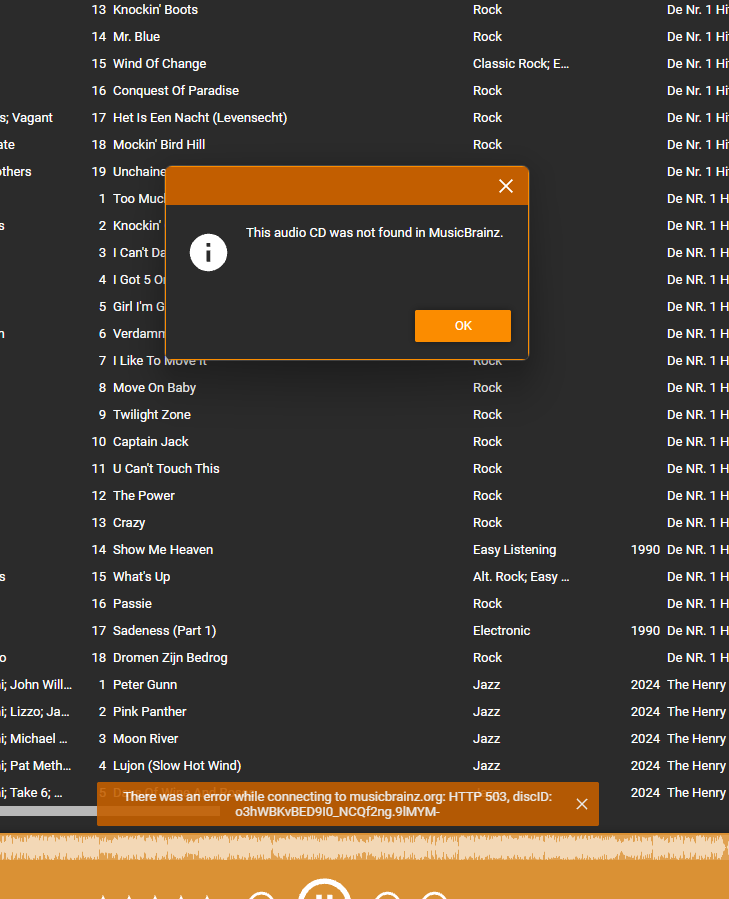
Task: Select the track Moon River
Action: point(145,738)
